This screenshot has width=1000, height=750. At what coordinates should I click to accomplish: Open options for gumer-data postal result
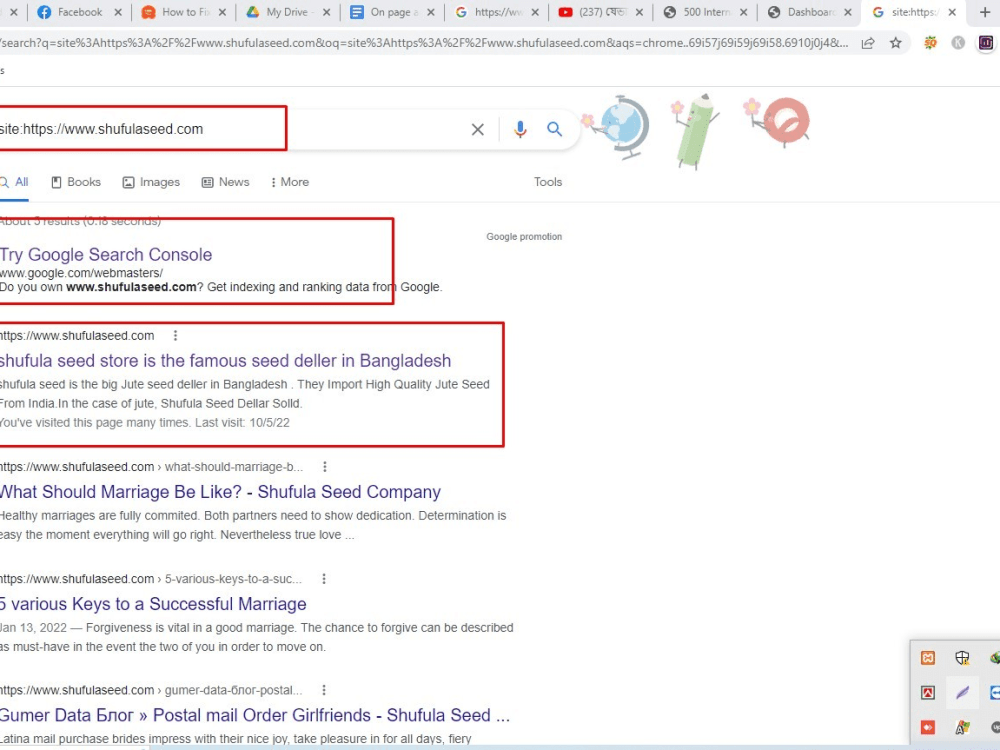tap(324, 690)
